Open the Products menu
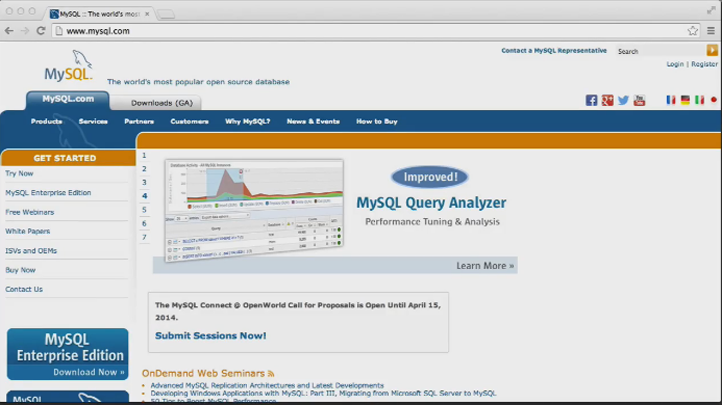The width and height of the screenshot is (722, 405). 47,122
